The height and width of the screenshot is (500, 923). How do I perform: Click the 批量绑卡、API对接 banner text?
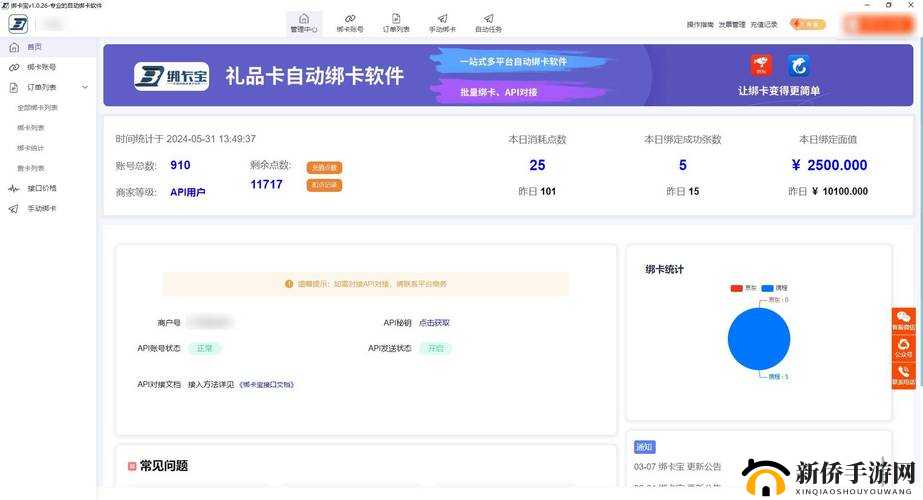coord(499,92)
